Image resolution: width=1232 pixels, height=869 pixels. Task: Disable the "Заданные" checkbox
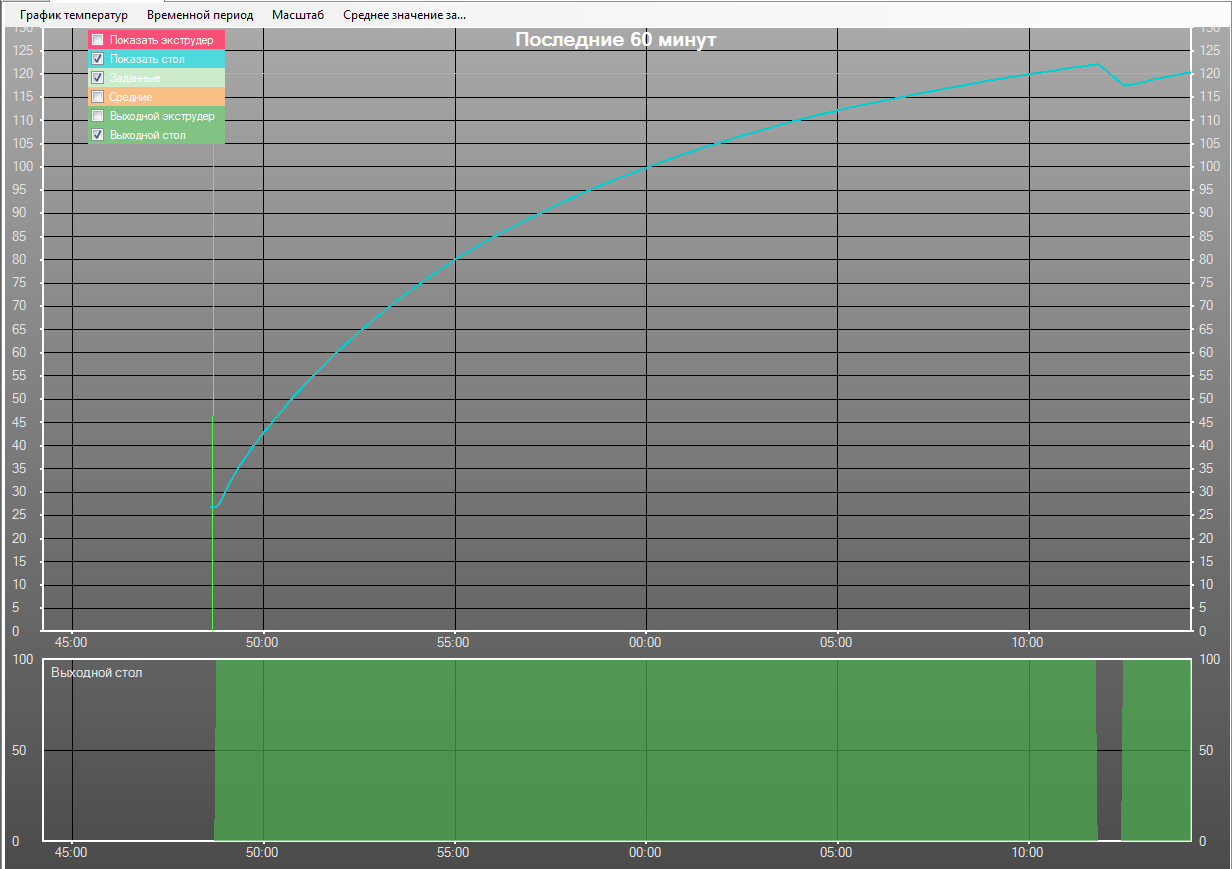point(98,78)
